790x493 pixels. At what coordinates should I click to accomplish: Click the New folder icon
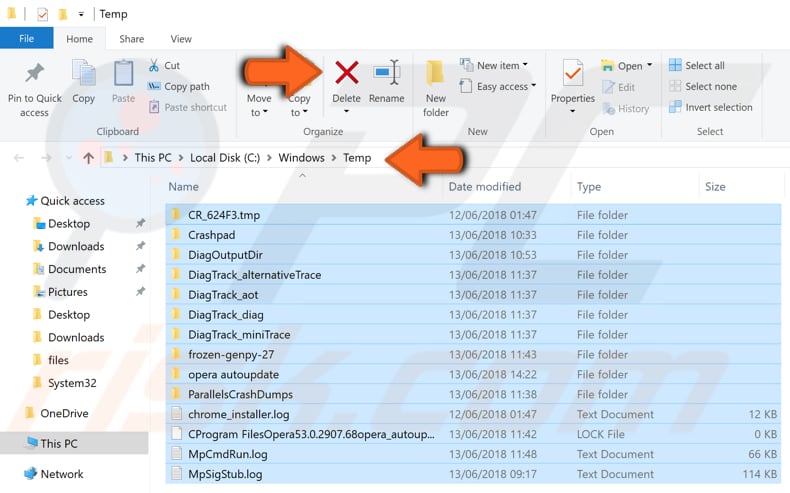pyautogui.click(x=435, y=74)
